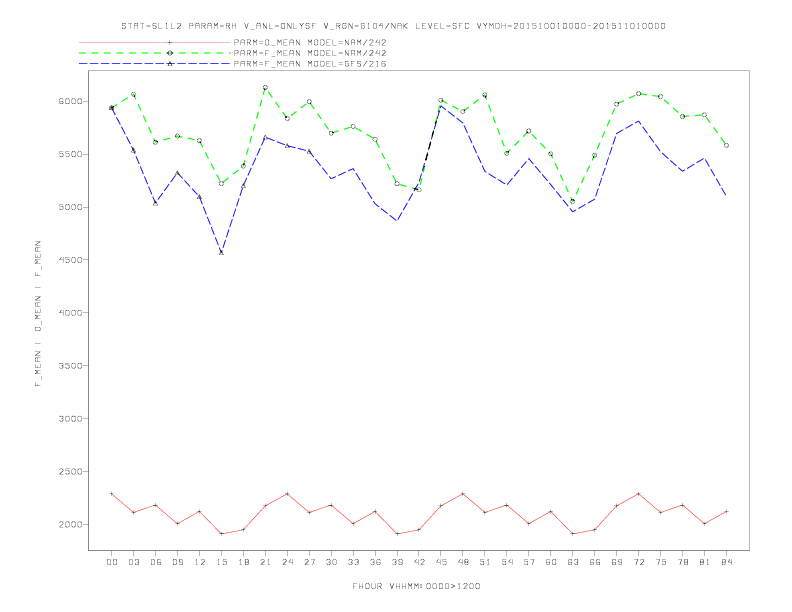Click x-axis tick label 78

[682, 562]
